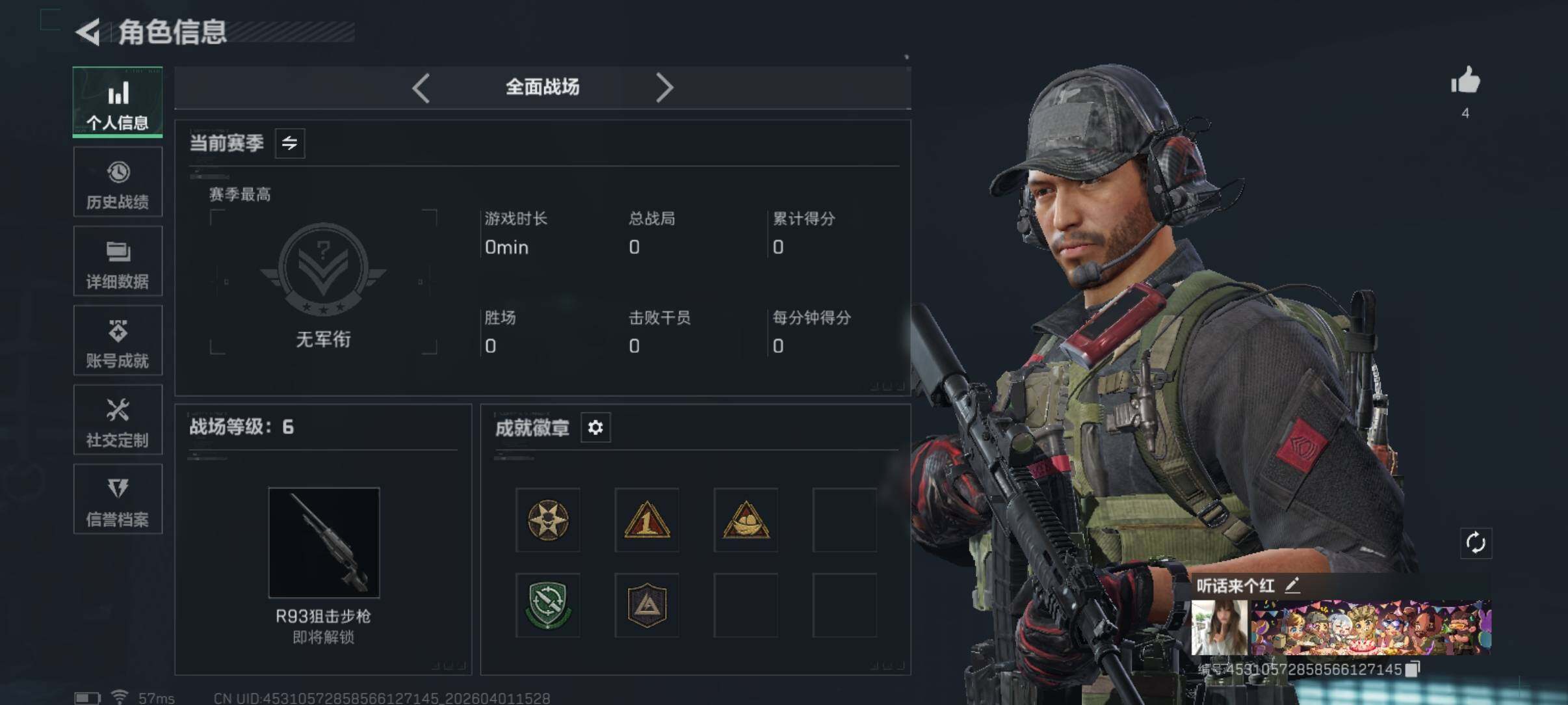1568x705 pixels.
Task: Give a thumbs-up like to this profile
Action: tap(1465, 81)
